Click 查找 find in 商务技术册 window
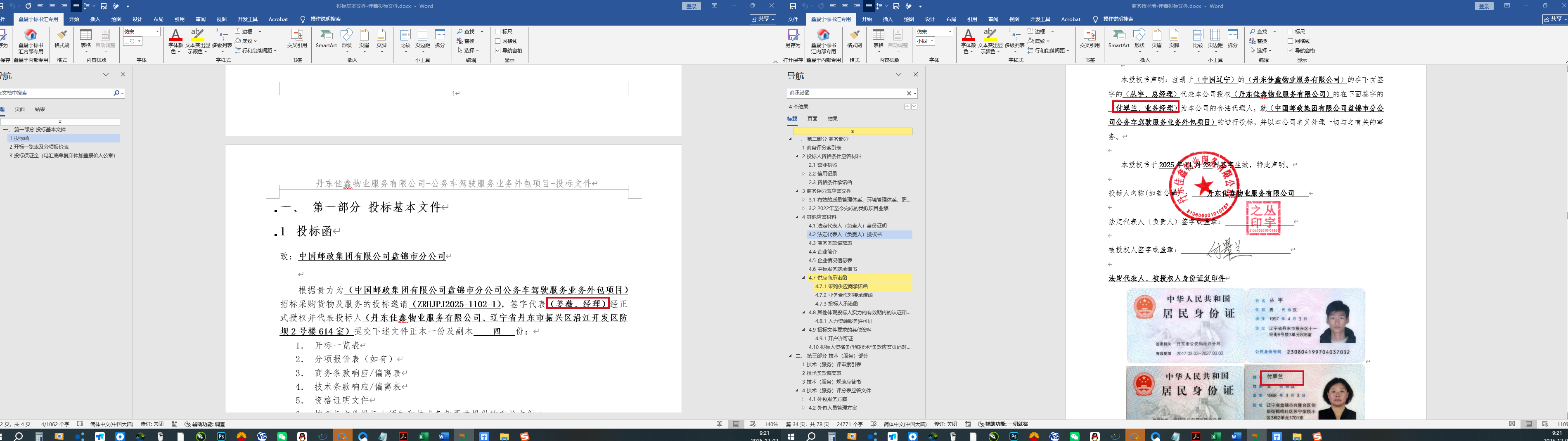Screen dimensions: 1568x441 click(1259, 32)
